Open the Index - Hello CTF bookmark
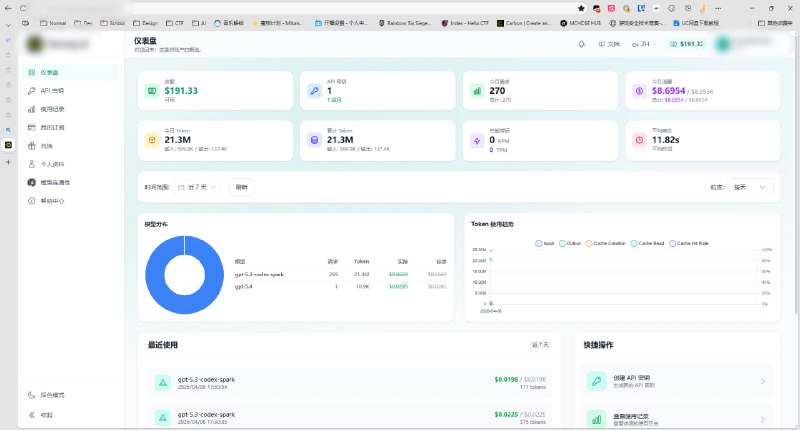Image resolution: width=800 pixels, height=430 pixels. point(465,23)
